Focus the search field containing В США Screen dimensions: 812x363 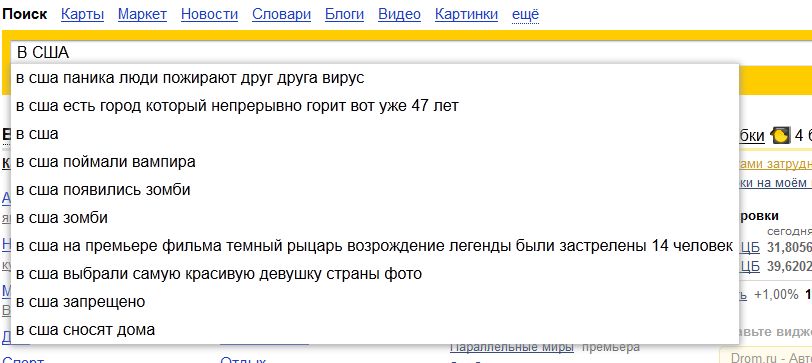pyautogui.click(x=411, y=52)
